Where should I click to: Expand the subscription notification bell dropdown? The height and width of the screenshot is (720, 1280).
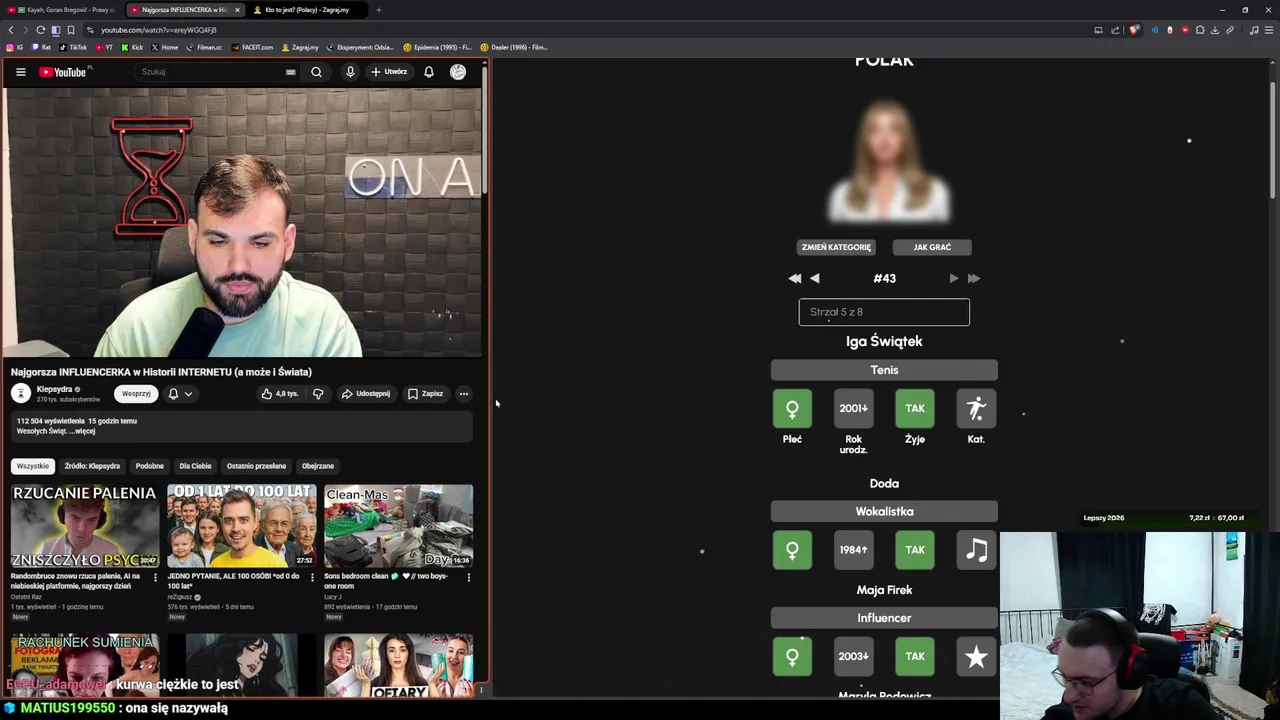(x=180, y=394)
